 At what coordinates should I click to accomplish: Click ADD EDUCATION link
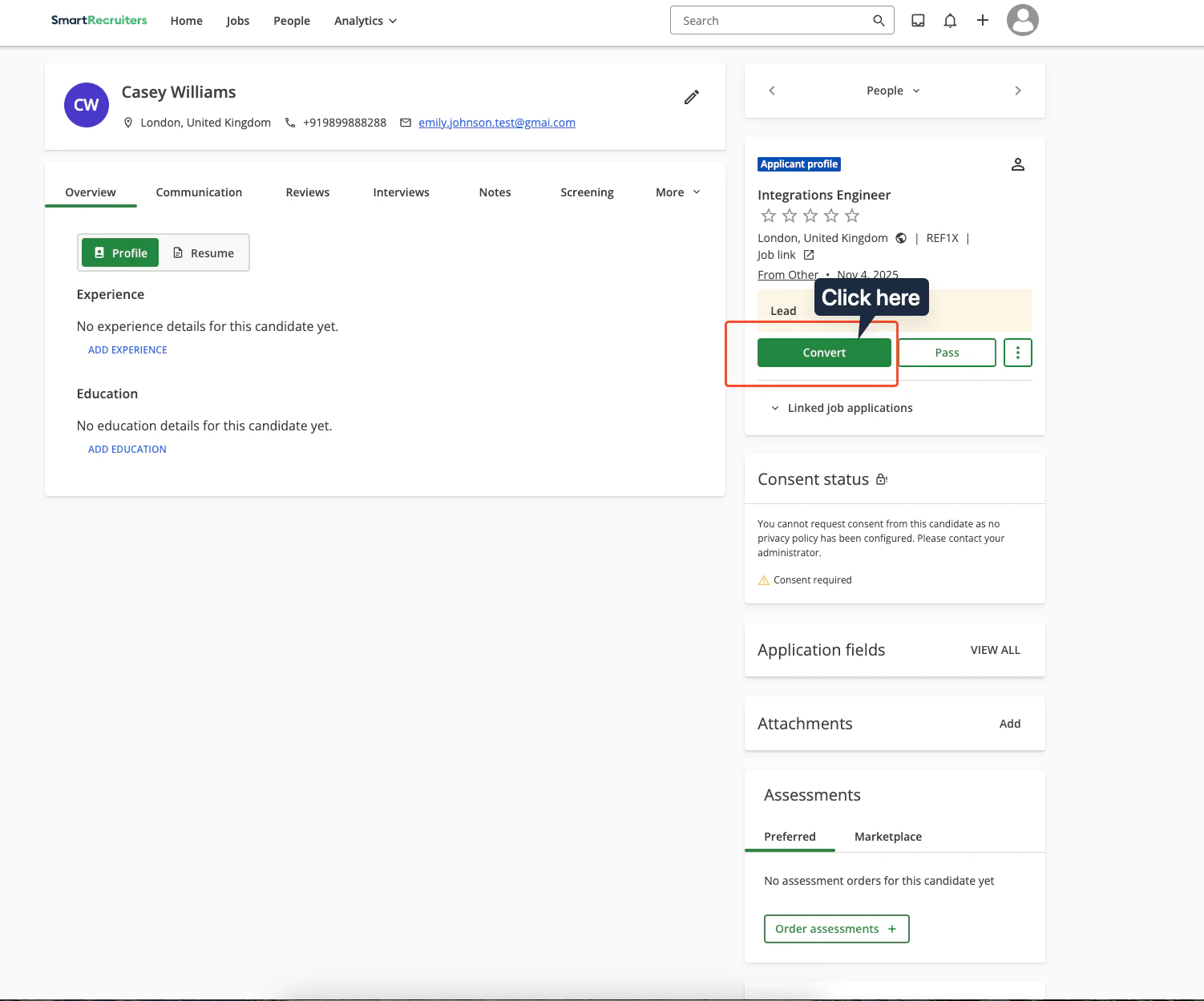[127, 450]
